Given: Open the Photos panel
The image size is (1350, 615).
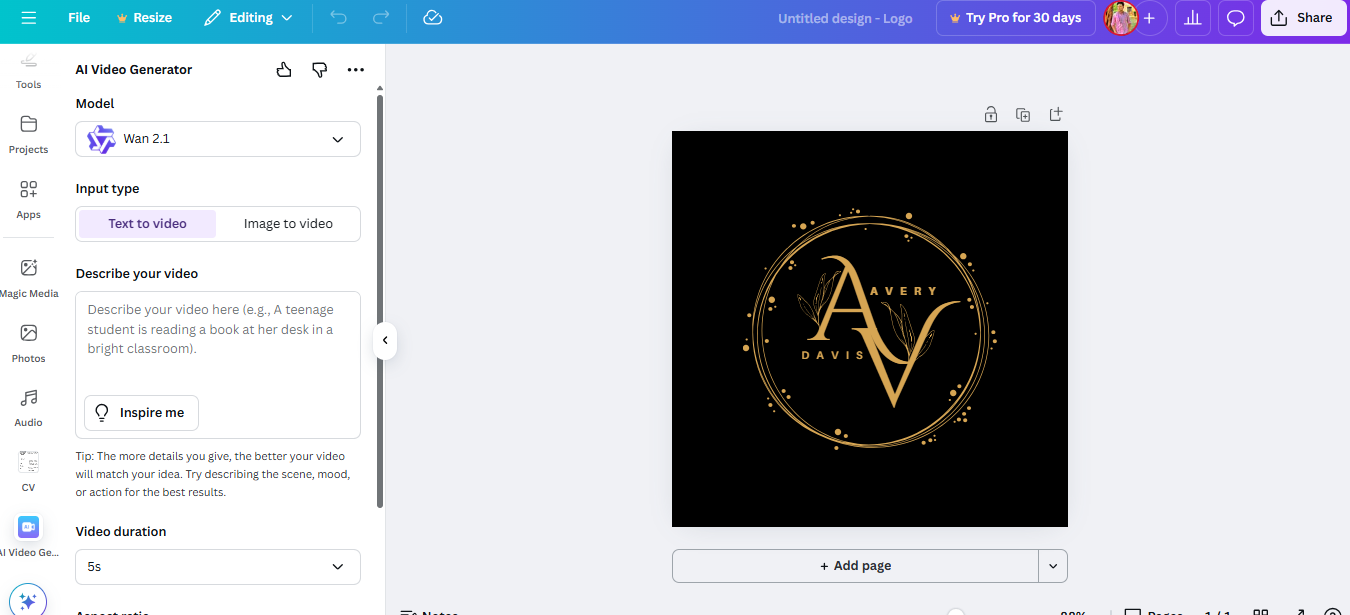Looking at the screenshot, I should 28,340.
